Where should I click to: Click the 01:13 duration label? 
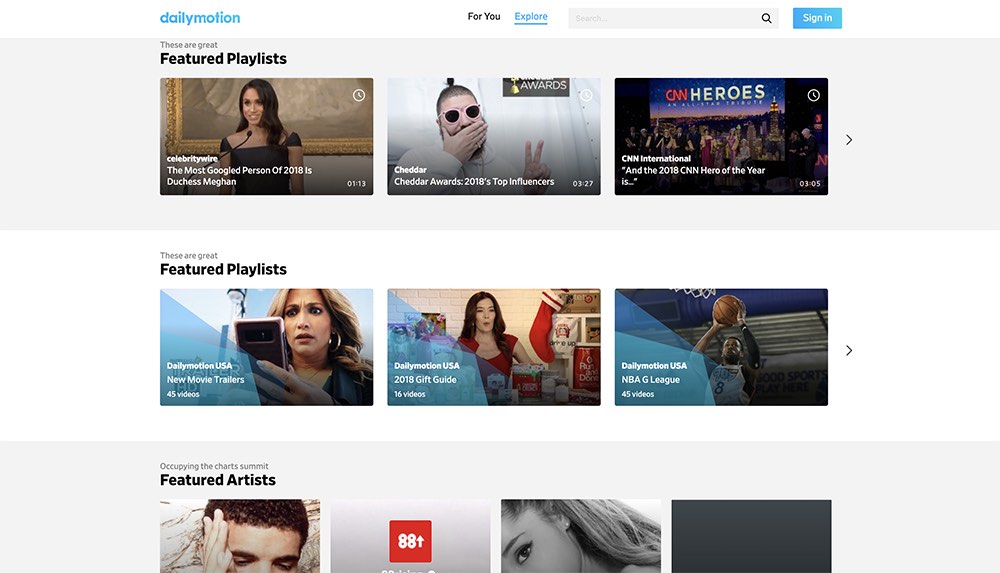(x=357, y=184)
